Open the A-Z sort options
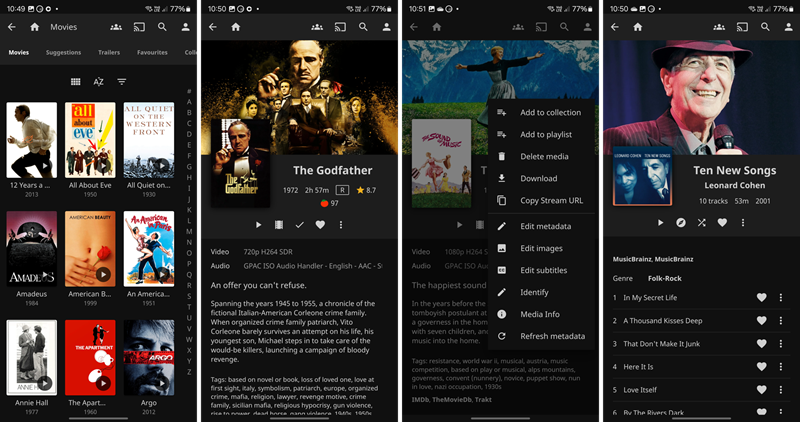This screenshot has width=800, height=422. (x=99, y=81)
